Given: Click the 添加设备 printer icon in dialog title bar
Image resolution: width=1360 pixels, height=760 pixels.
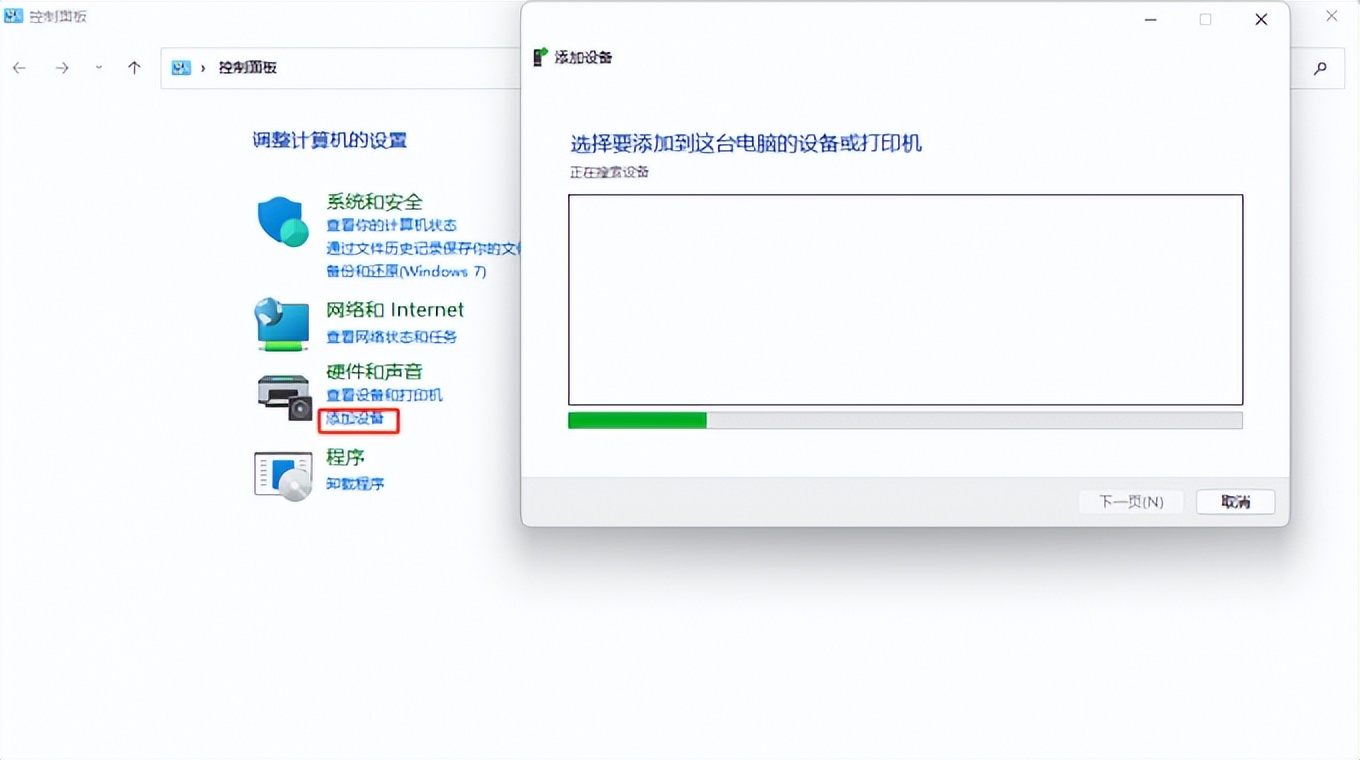Looking at the screenshot, I should [540, 57].
